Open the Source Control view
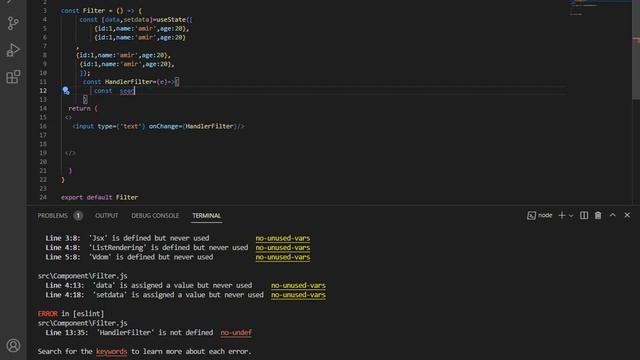The image size is (640, 360). (x=13, y=23)
